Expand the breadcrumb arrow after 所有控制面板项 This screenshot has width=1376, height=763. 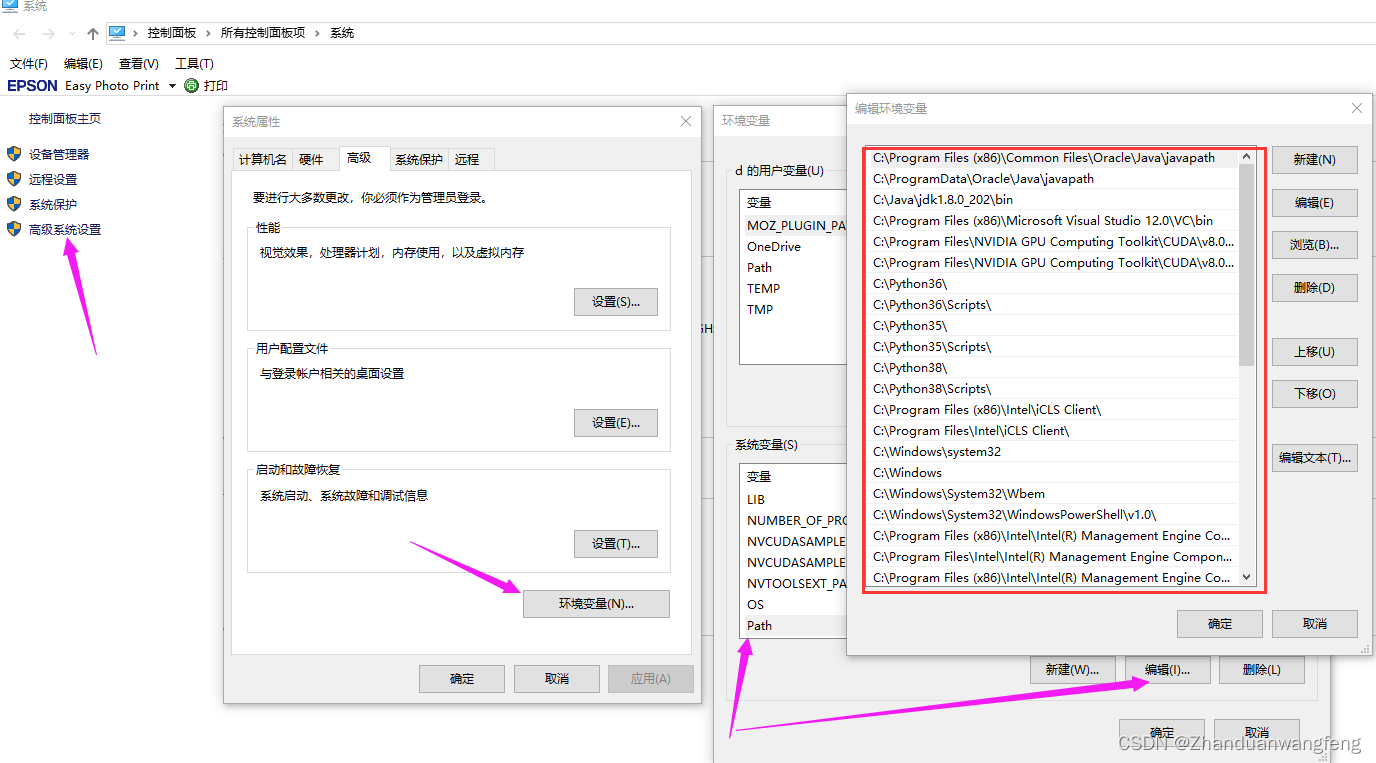317,33
